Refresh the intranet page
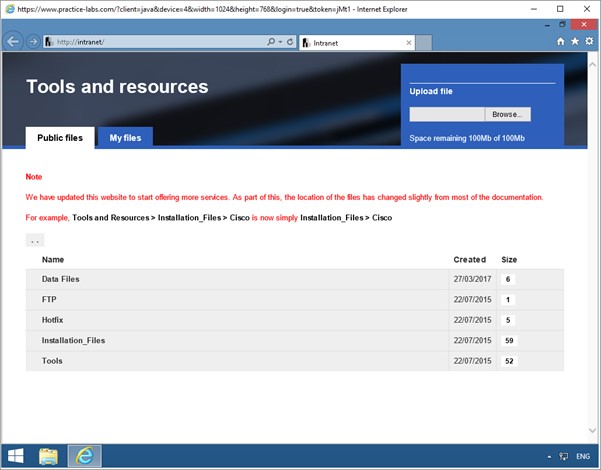Viewport: 601px width, 470px height. pos(290,41)
